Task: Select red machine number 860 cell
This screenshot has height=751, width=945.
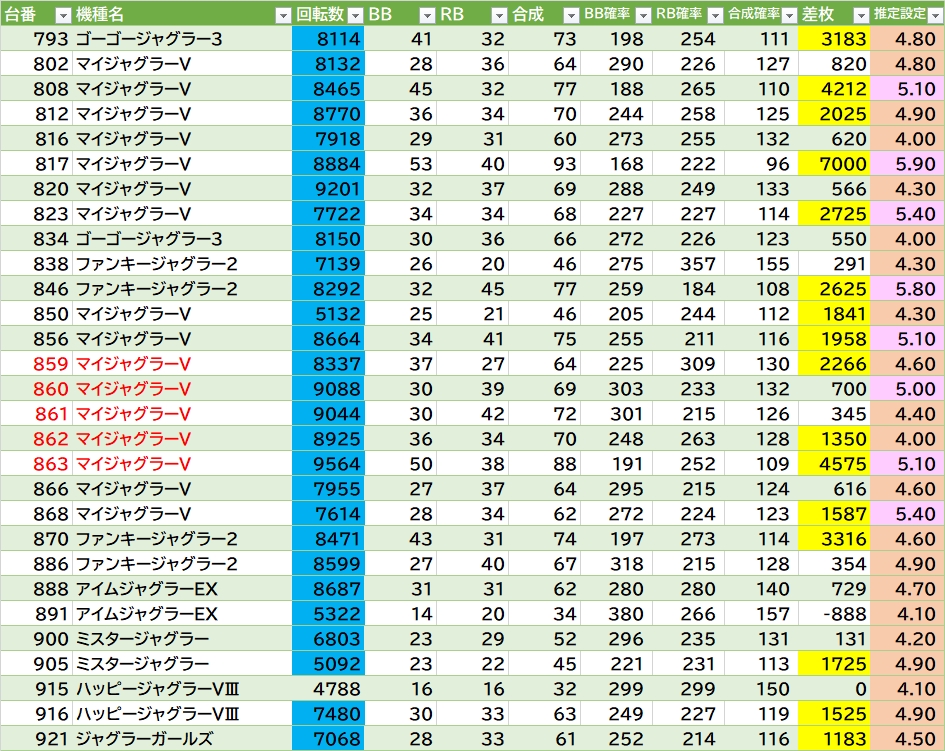Action: [x=36, y=389]
